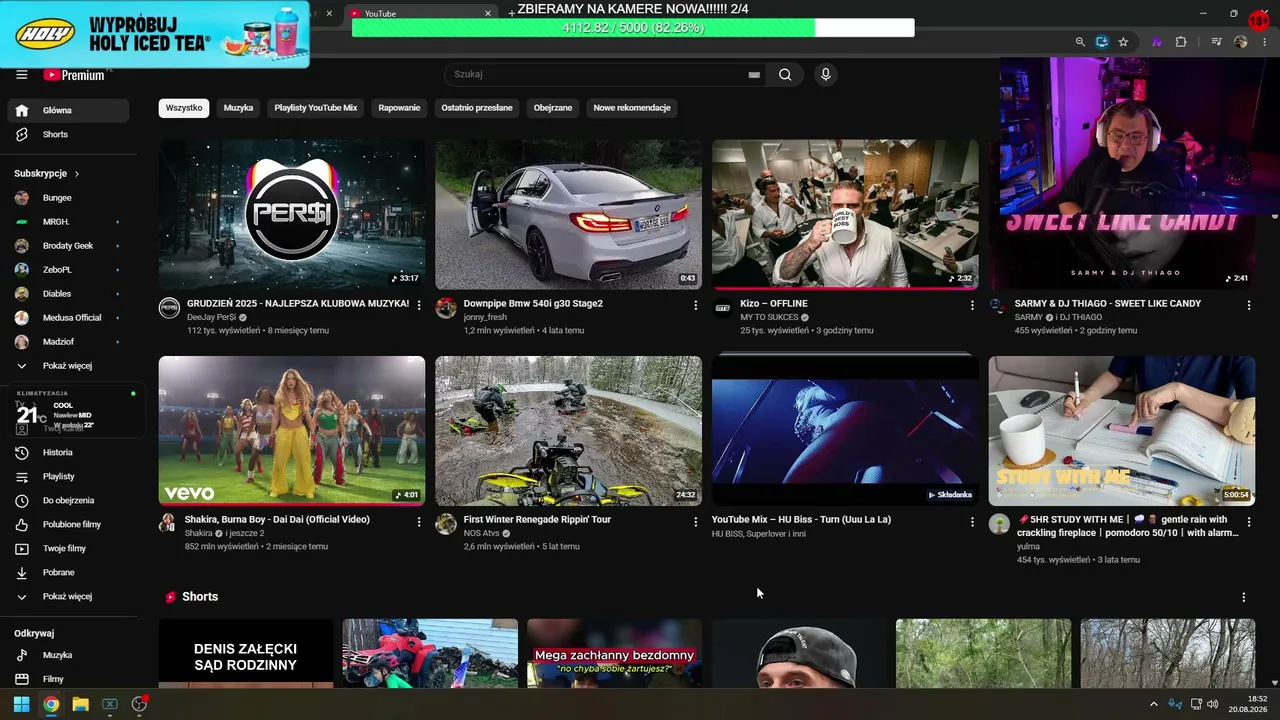Go to YouTube Premium home logo
The image size is (1280, 720).
coord(74,75)
